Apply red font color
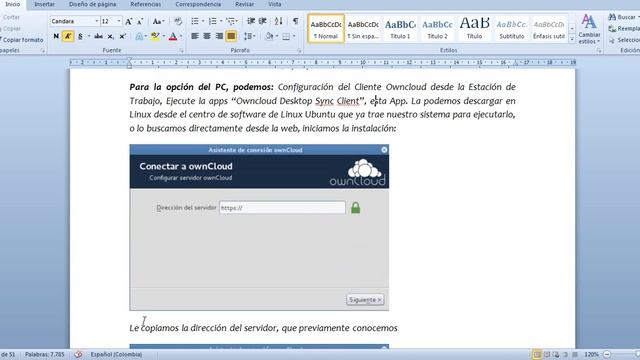 tap(173, 36)
